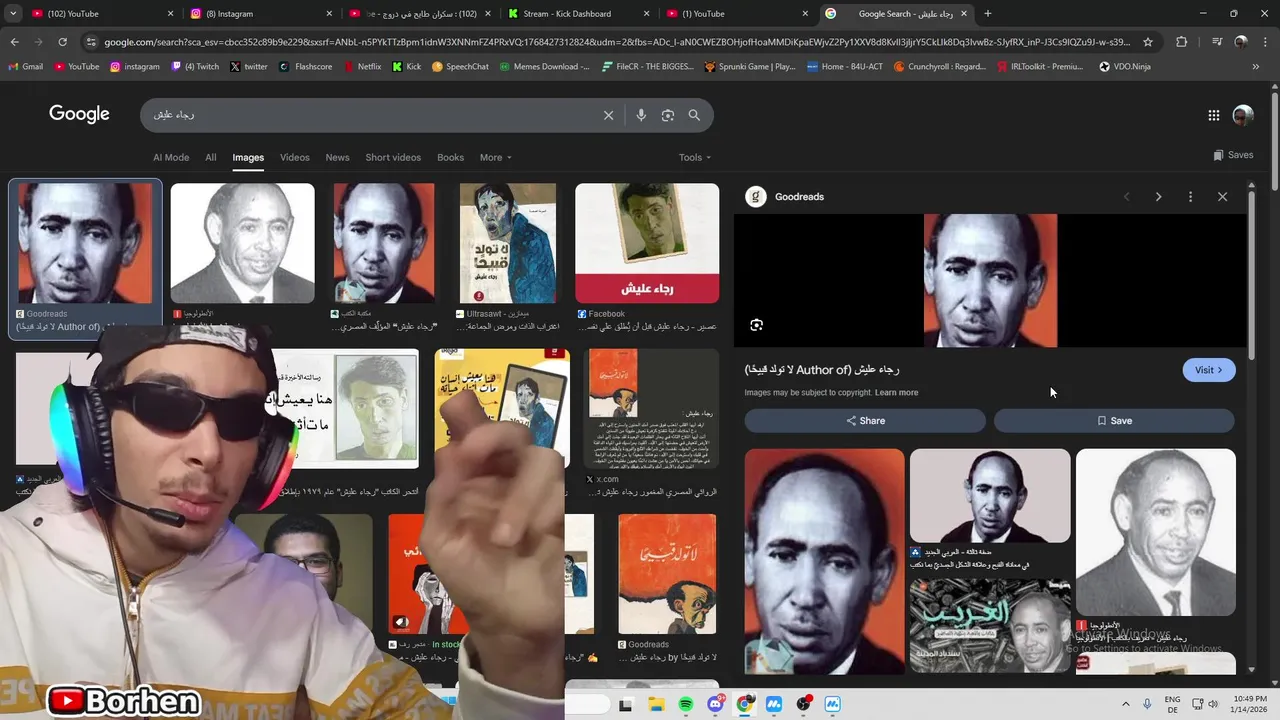
Task: Open the Google apps grid
Action: click(x=1214, y=115)
